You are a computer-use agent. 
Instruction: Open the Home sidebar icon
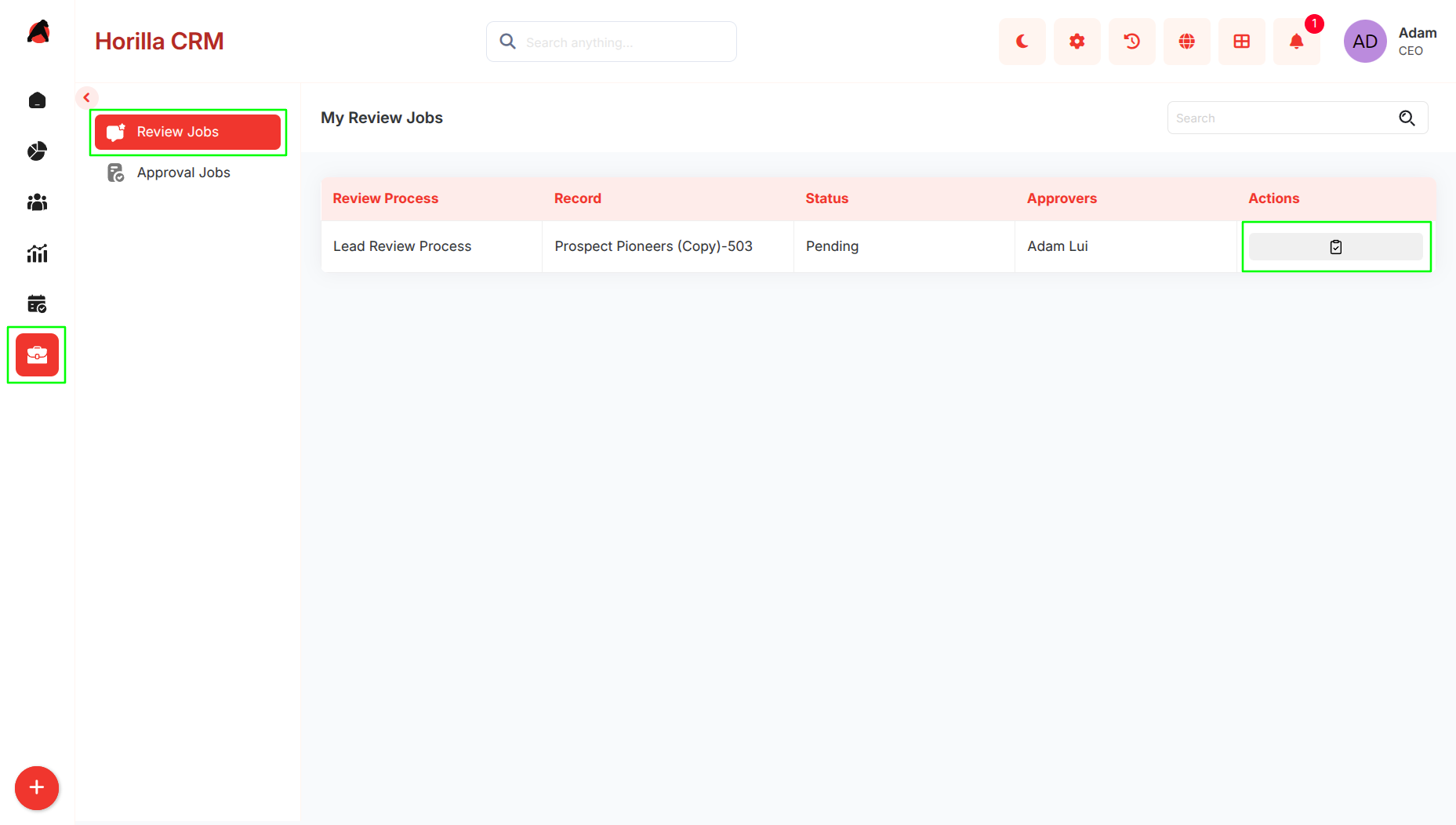(x=37, y=100)
